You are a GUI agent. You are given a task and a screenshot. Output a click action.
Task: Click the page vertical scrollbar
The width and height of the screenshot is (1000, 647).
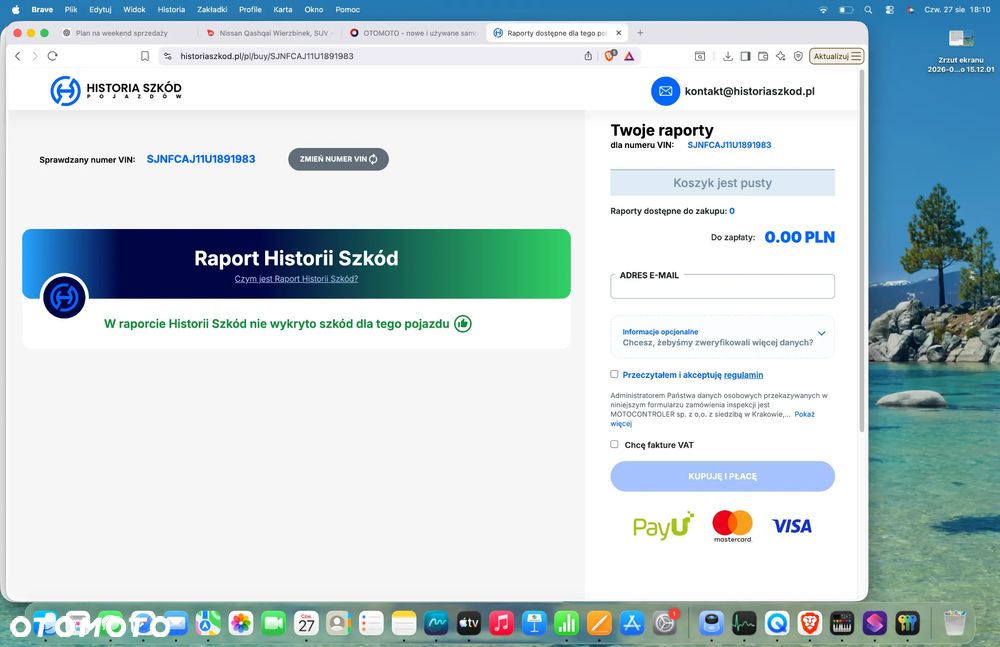[862, 252]
